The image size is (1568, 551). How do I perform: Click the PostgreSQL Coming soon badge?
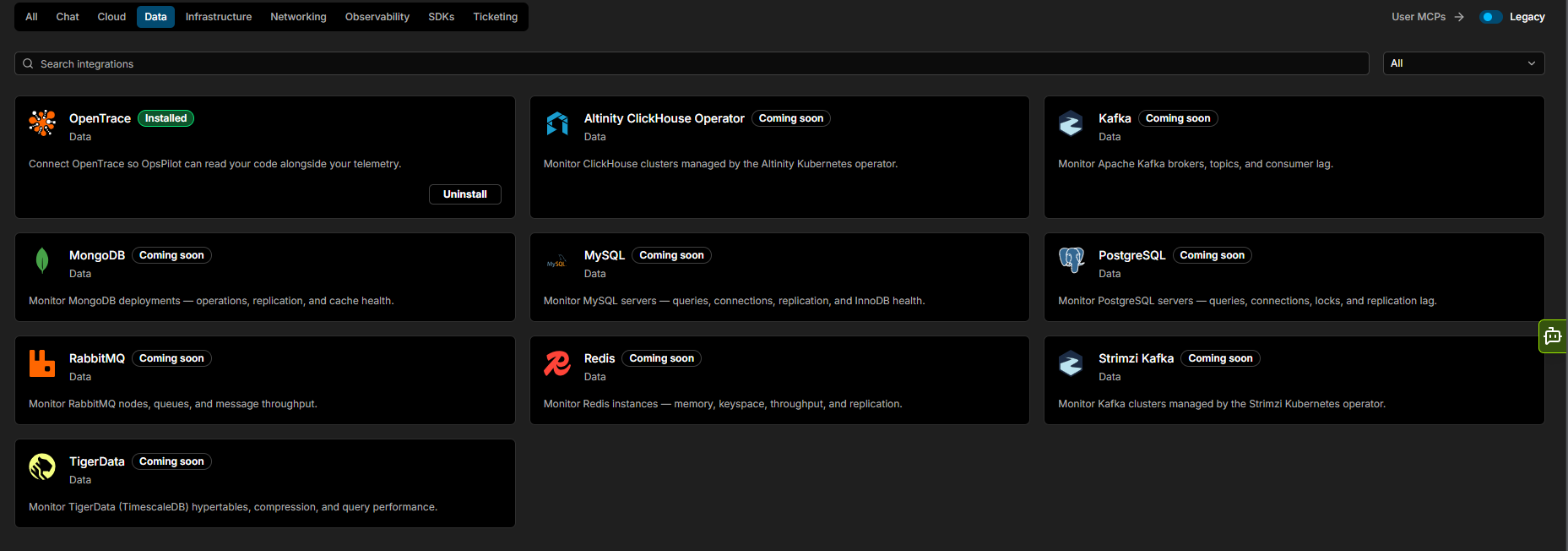pos(1212,255)
